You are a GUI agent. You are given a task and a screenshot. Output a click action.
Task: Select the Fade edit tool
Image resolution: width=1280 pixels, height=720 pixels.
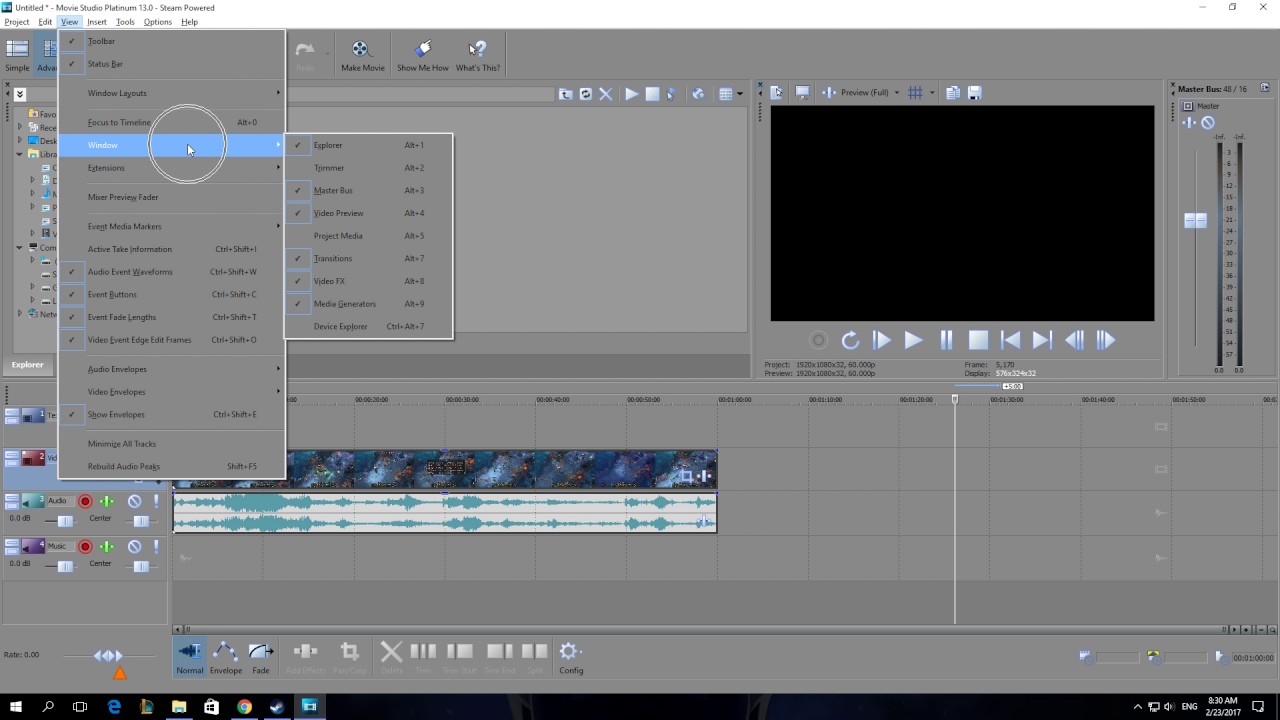click(x=261, y=658)
